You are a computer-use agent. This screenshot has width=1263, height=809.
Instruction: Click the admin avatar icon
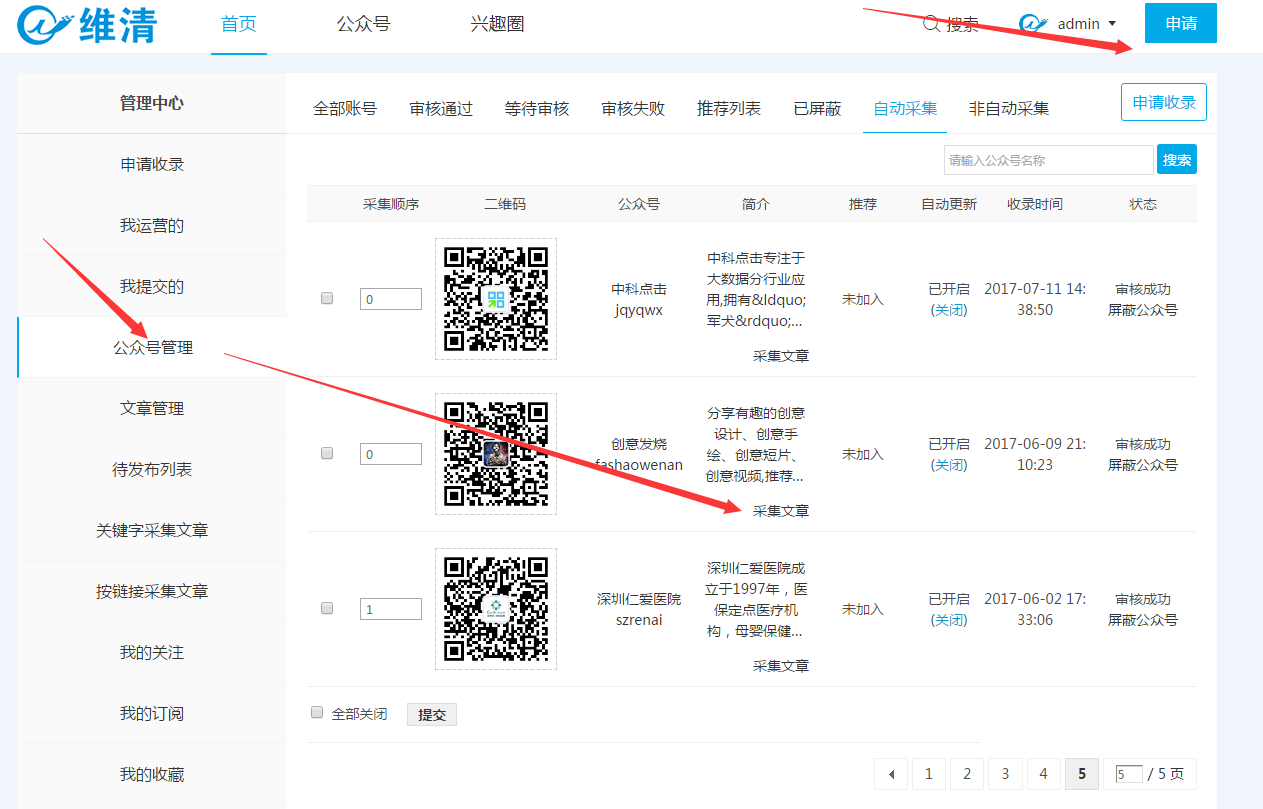click(x=1033, y=23)
